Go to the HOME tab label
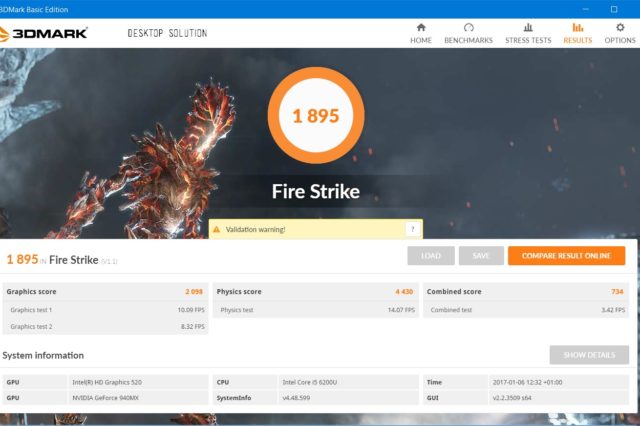This screenshot has height=426, width=640. (x=421, y=40)
